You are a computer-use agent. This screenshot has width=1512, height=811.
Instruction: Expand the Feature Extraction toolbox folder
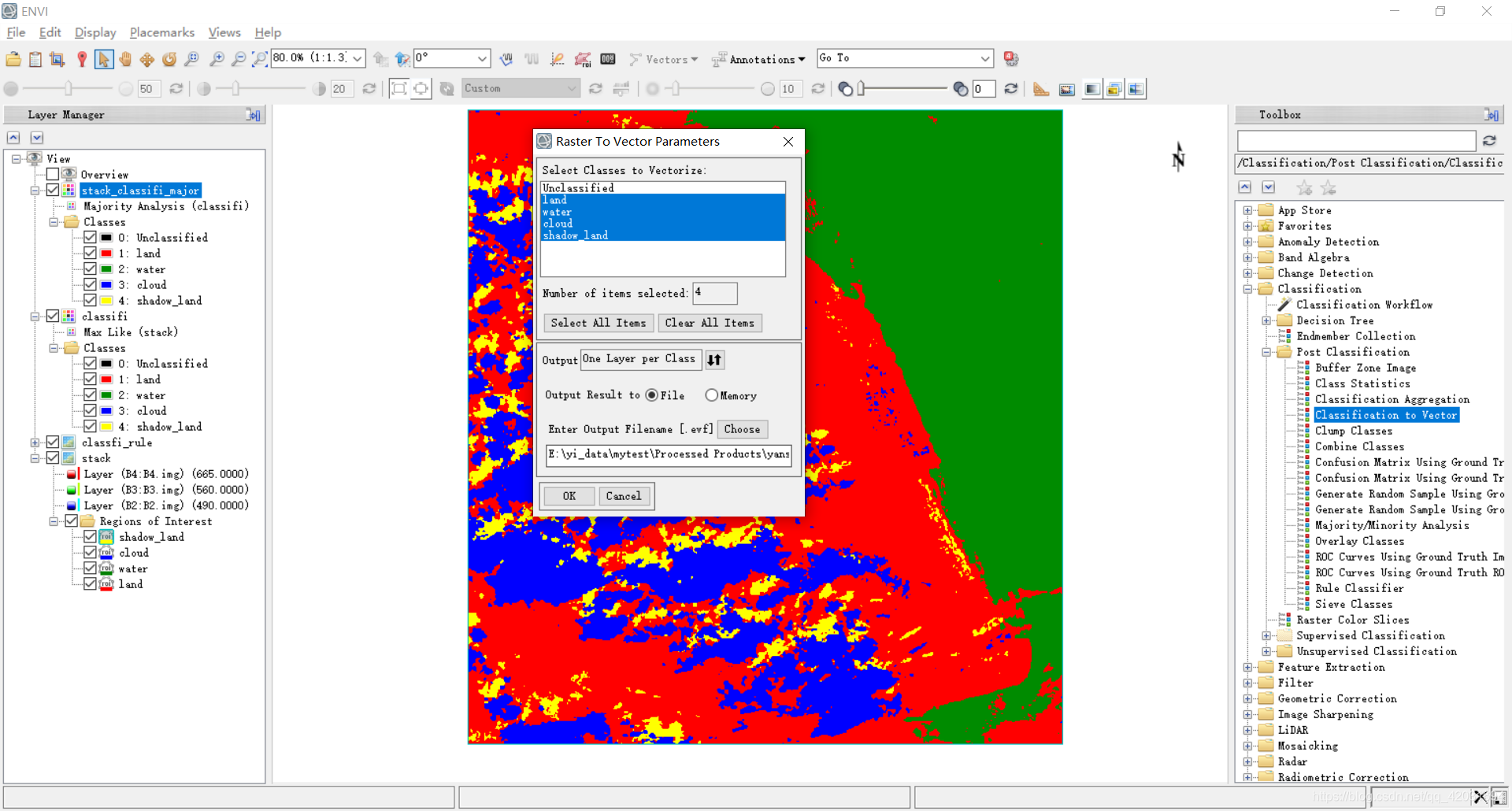point(1247,667)
